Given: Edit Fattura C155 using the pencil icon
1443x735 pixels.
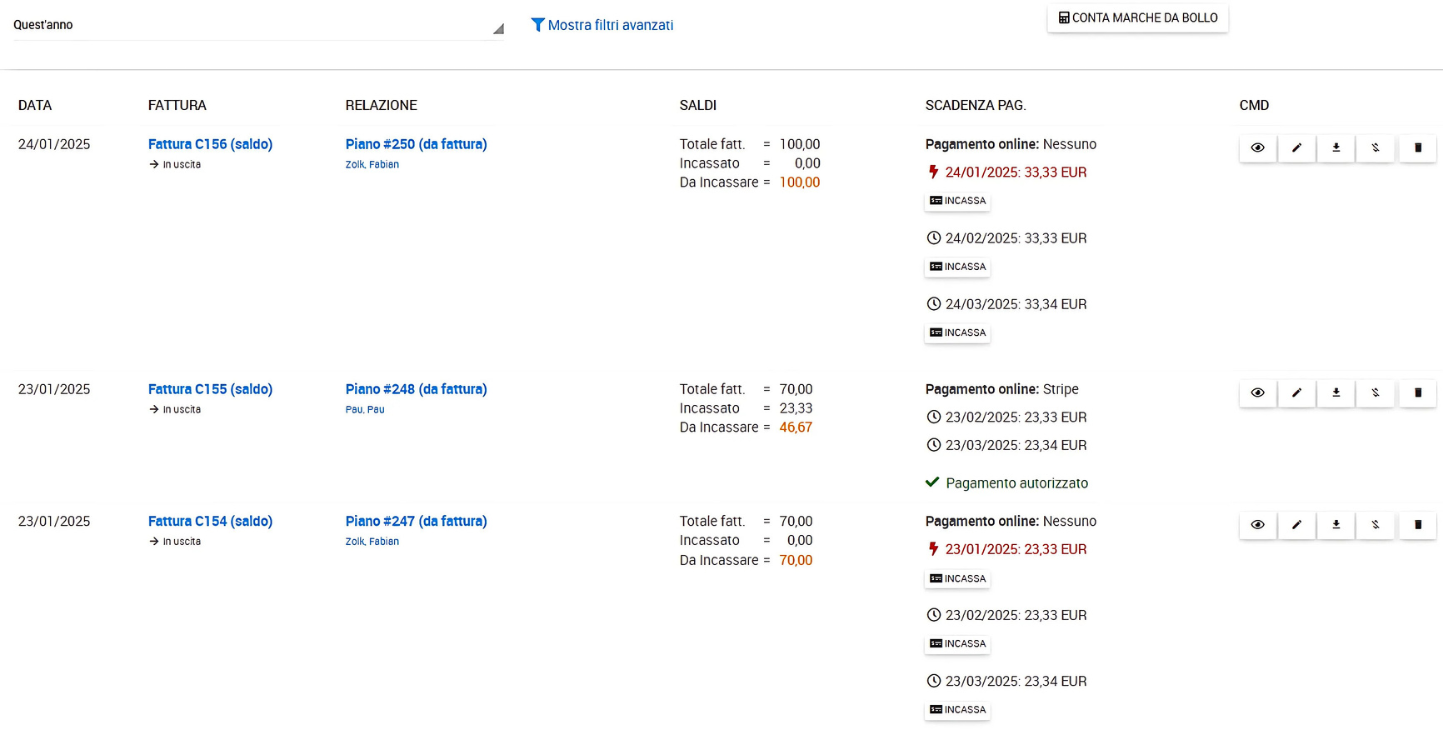Looking at the screenshot, I should point(1297,393).
